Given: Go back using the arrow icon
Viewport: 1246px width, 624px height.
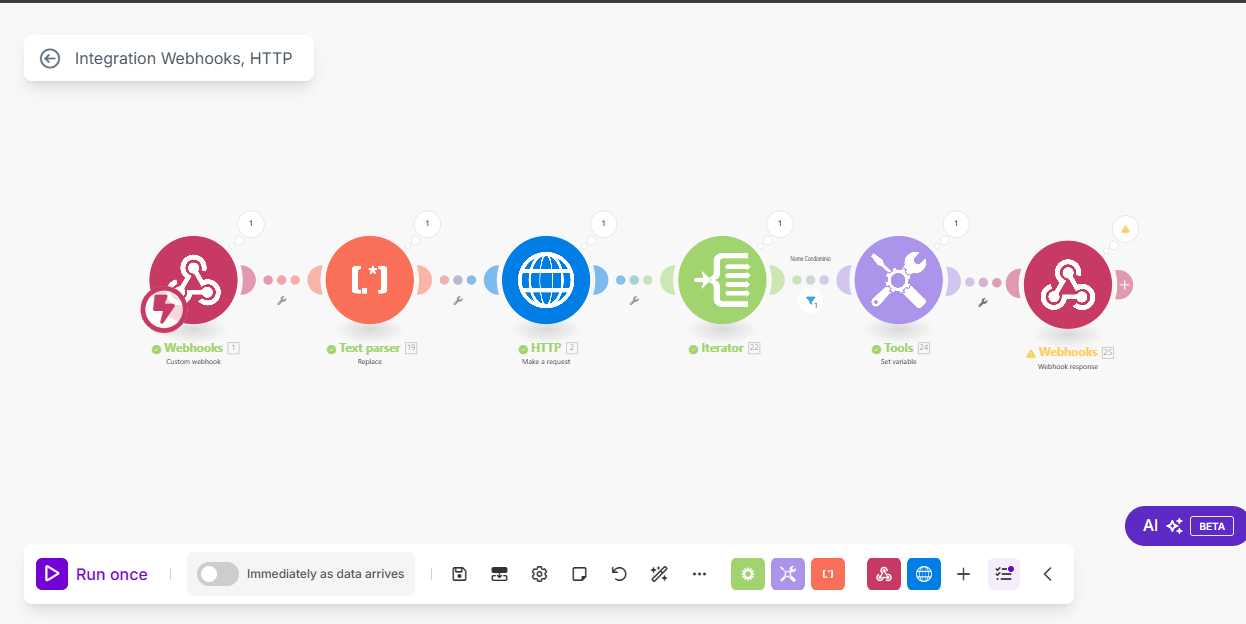Looking at the screenshot, I should coord(50,58).
